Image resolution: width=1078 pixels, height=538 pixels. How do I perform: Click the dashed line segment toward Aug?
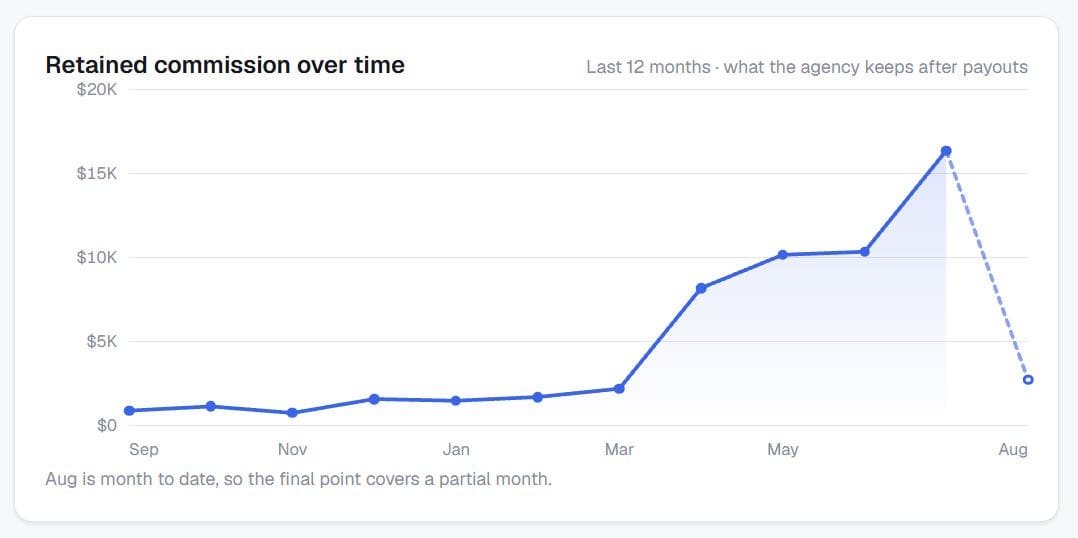click(987, 265)
